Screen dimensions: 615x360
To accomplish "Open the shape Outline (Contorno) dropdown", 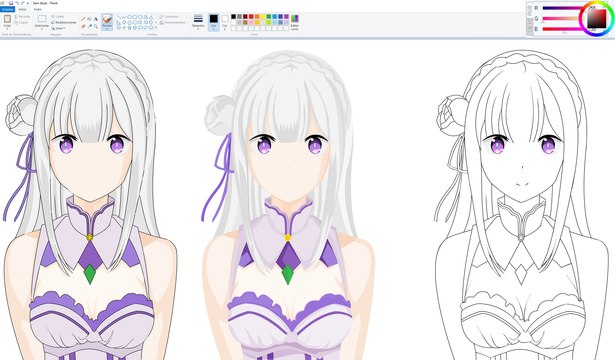I will click(x=169, y=16).
